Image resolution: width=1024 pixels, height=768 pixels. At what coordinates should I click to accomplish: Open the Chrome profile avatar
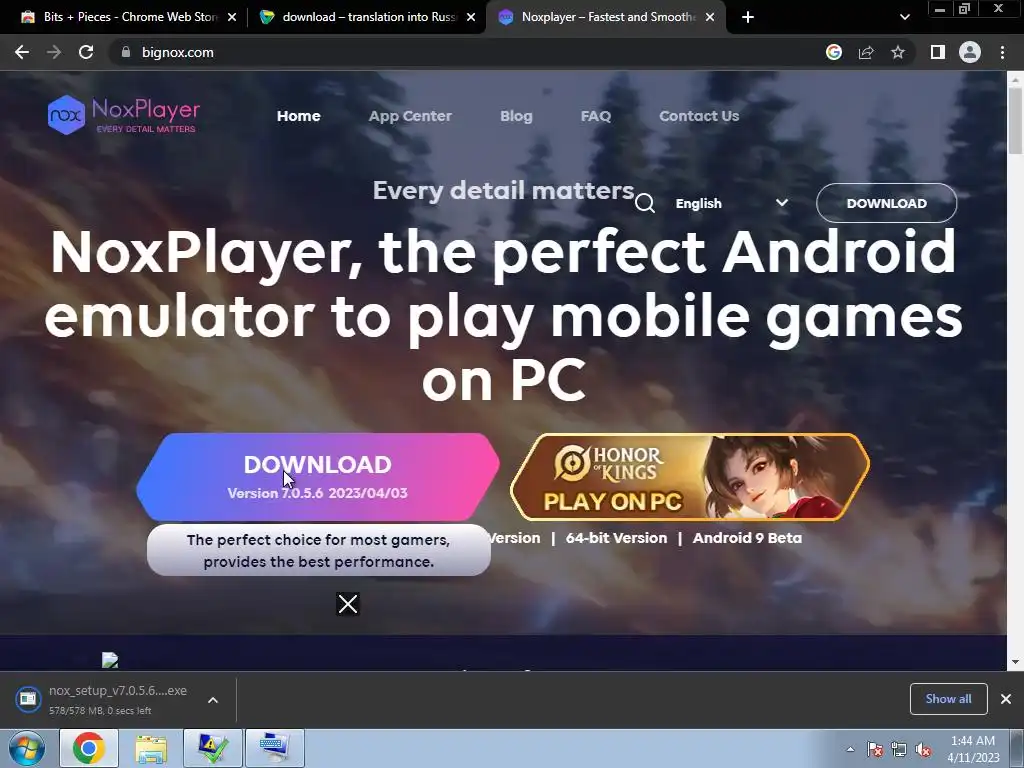970,52
